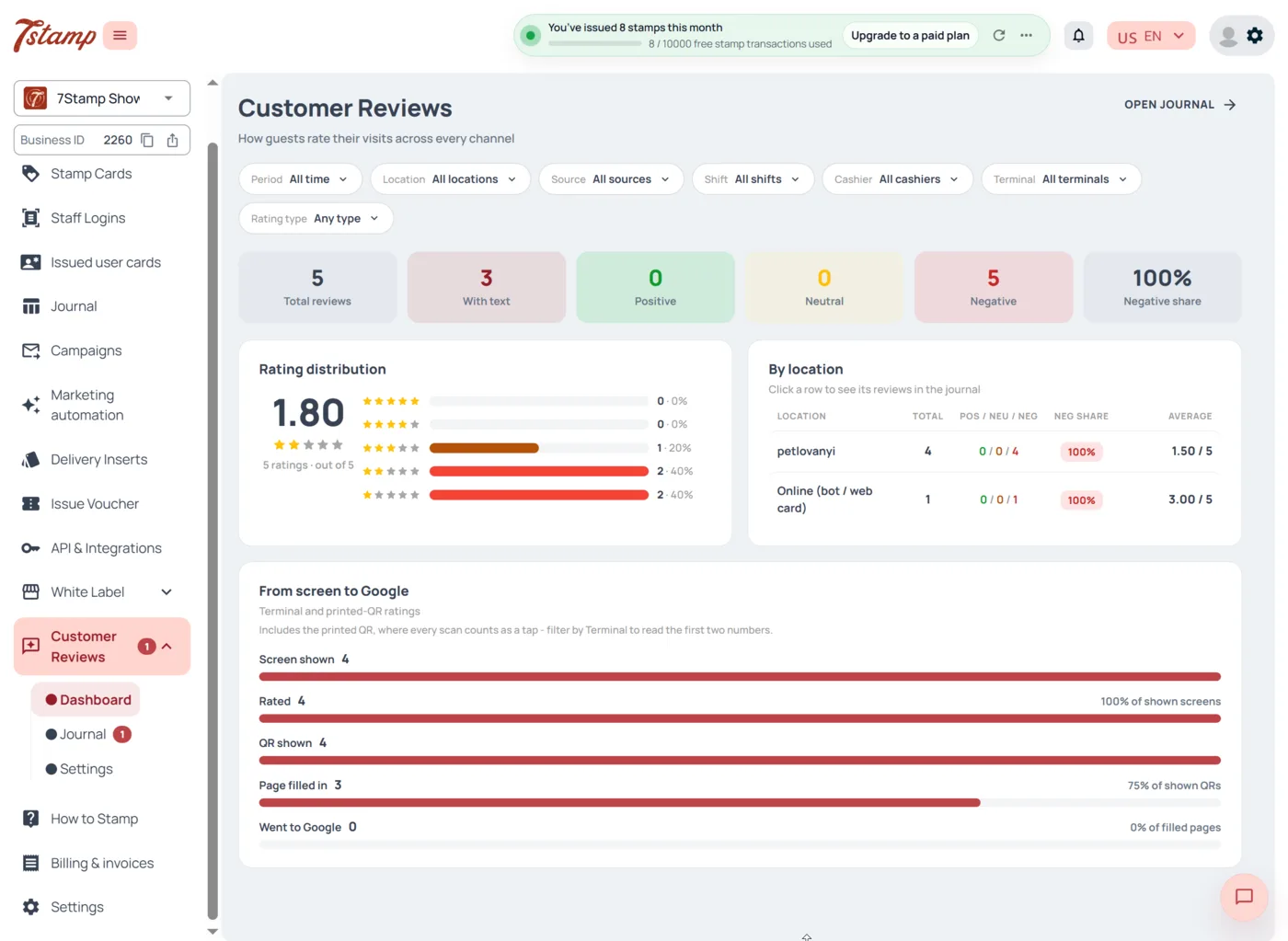Open the Cashier All cashiers filter
This screenshot has height=941, width=1288.
pos(897,179)
